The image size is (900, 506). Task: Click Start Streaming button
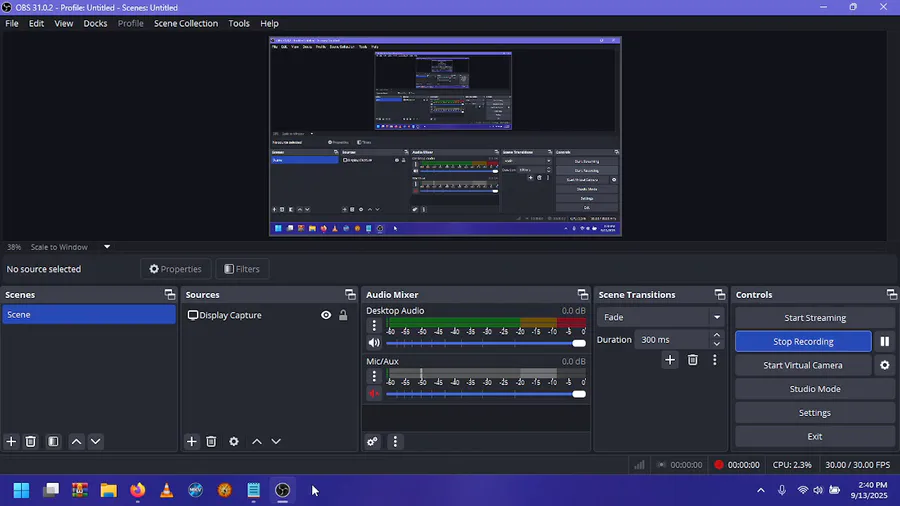[814, 318]
